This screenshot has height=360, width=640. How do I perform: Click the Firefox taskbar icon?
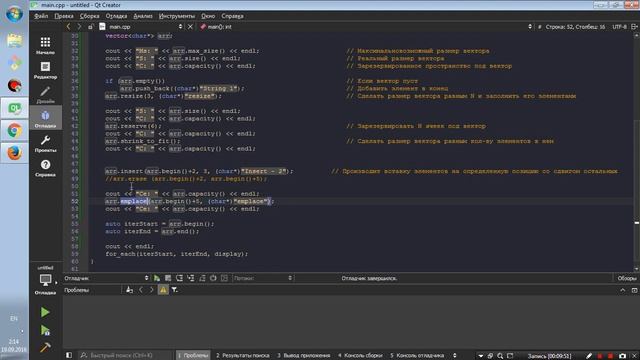pos(15,153)
